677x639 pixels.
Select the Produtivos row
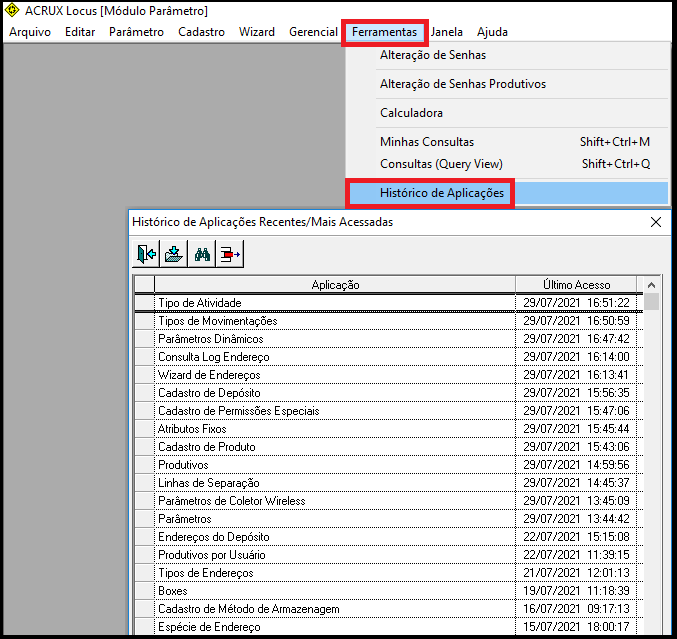[389, 465]
